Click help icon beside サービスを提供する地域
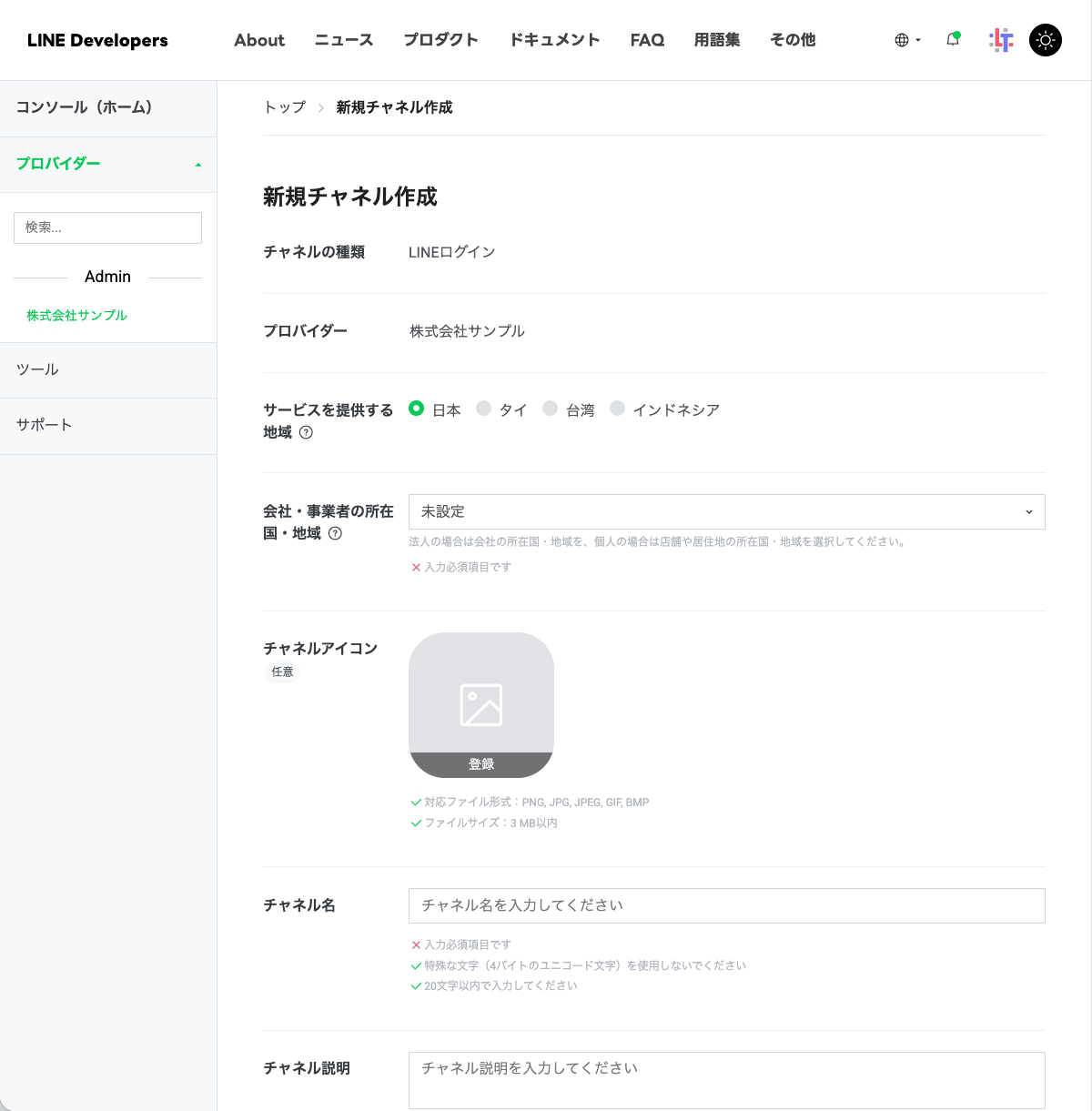The width and height of the screenshot is (1092, 1111). point(306,432)
